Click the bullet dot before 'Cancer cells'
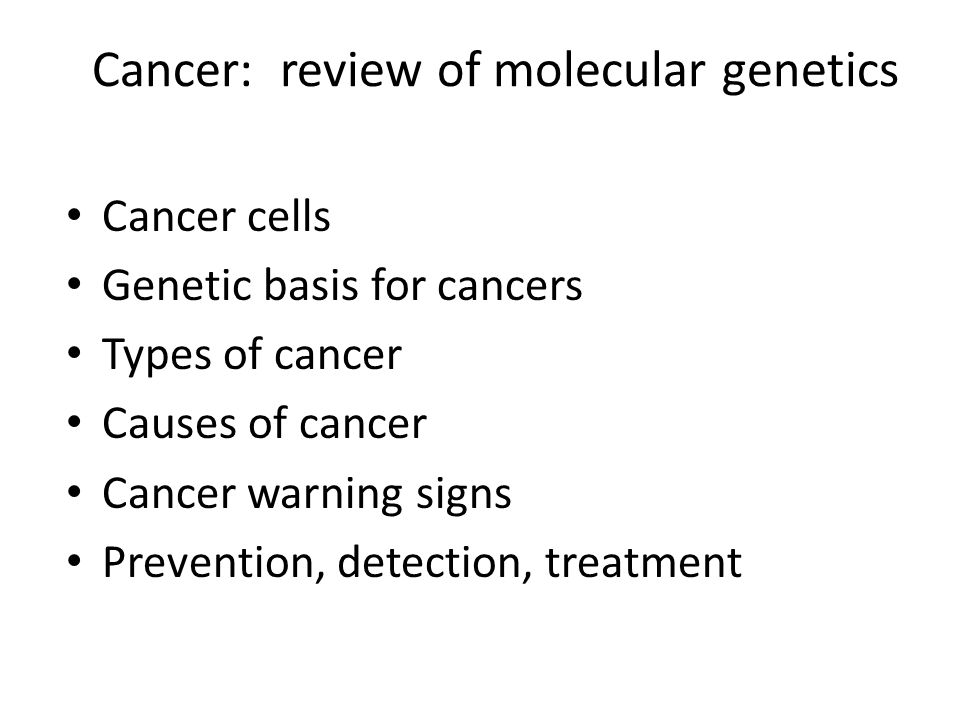Screen dimensions: 960x720 click(x=74, y=216)
